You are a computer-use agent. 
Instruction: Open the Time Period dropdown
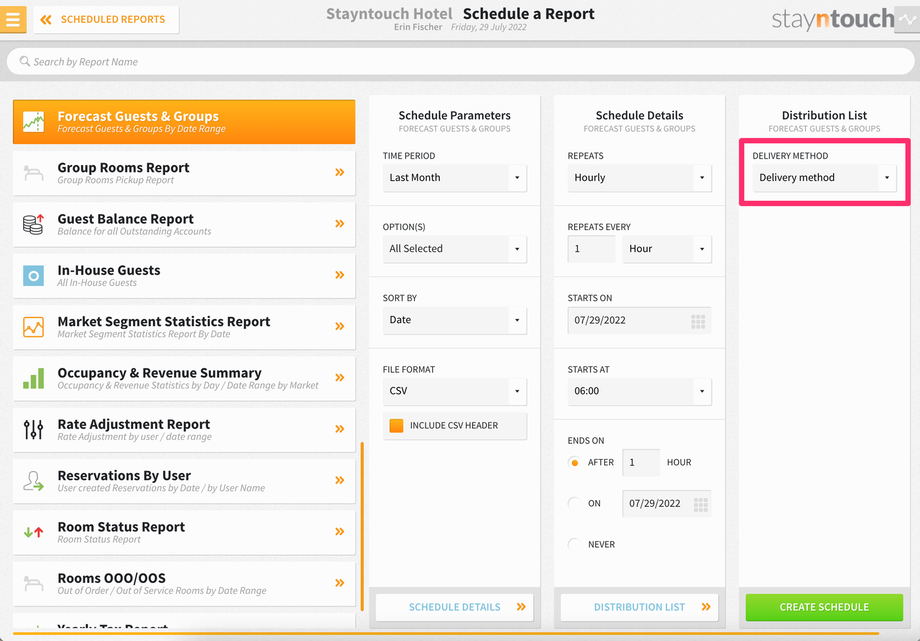click(x=455, y=178)
